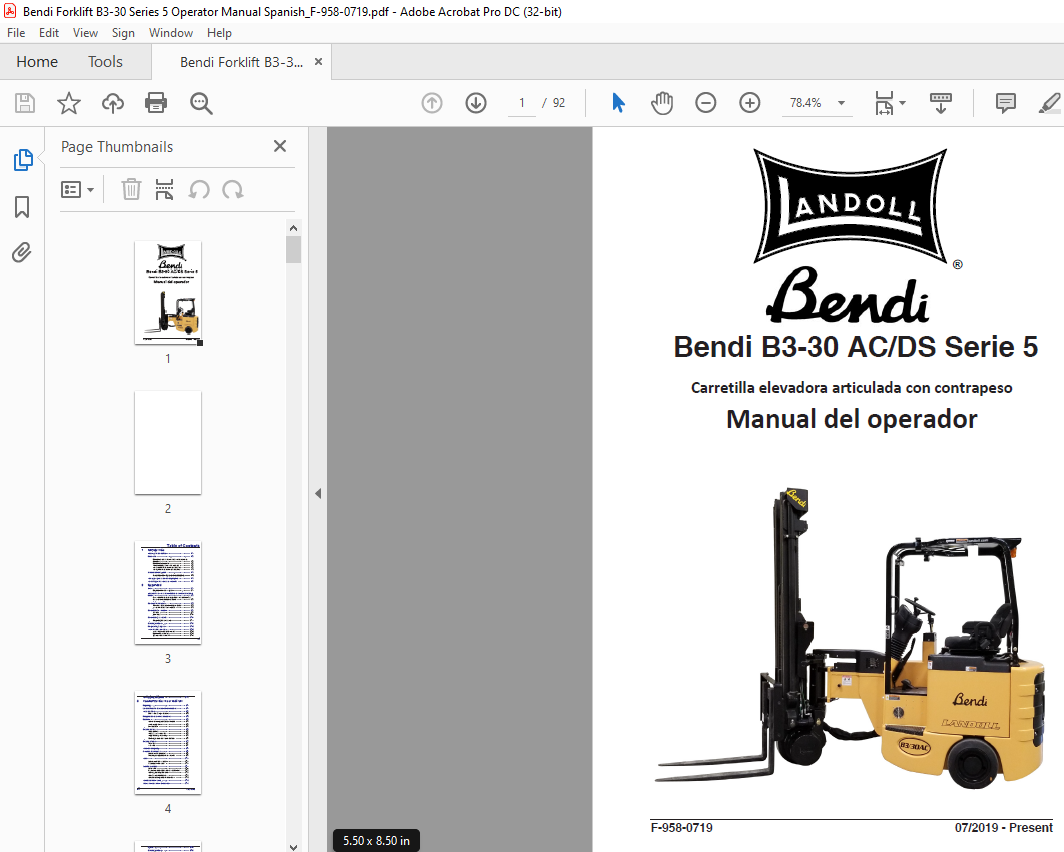
Task: Close the Bendi Forklift document tab
Action: coord(318,62)
